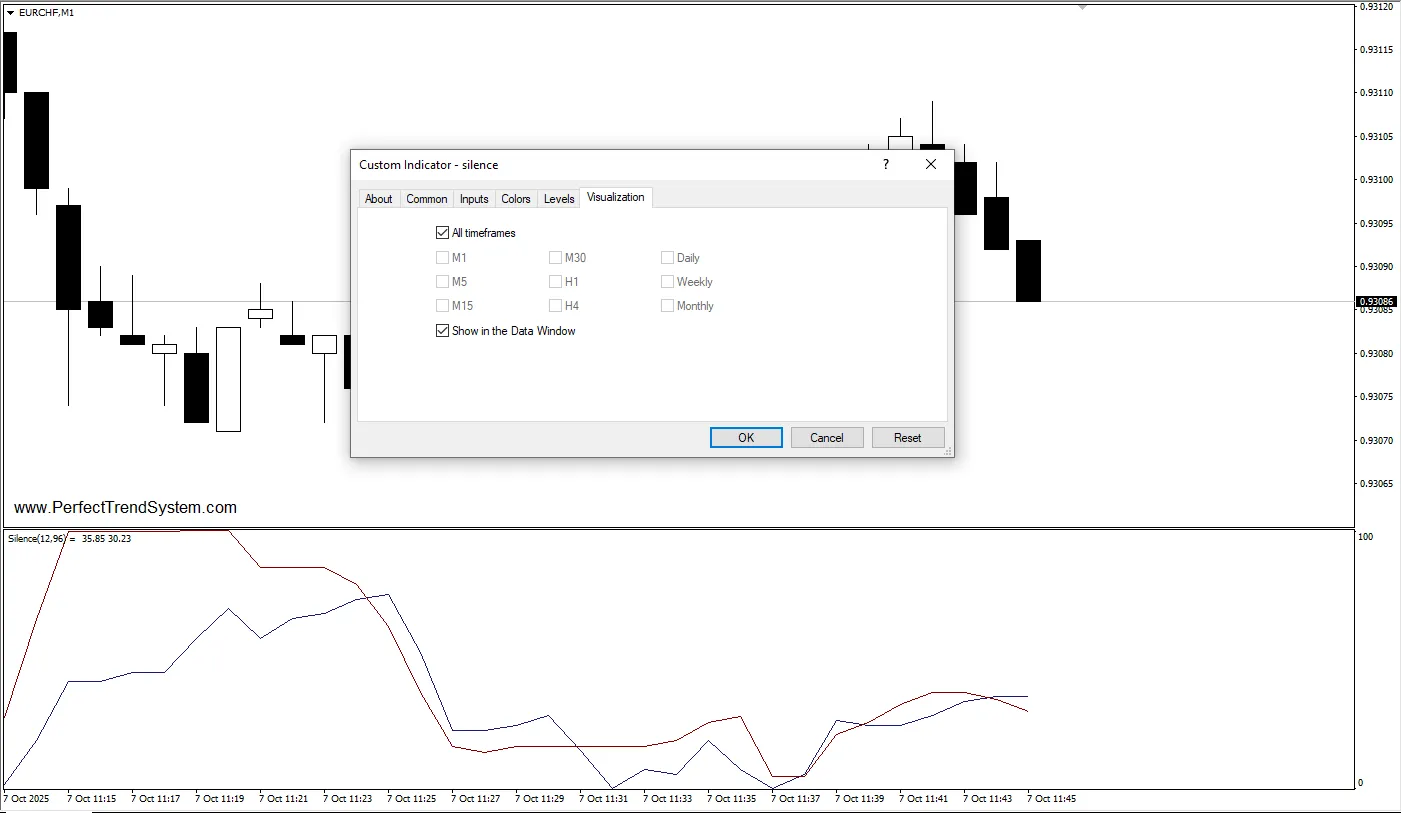Click the Cancel button
Image resolution: width=1401 pixels, height=813 pixels.
tap(827, 438)
